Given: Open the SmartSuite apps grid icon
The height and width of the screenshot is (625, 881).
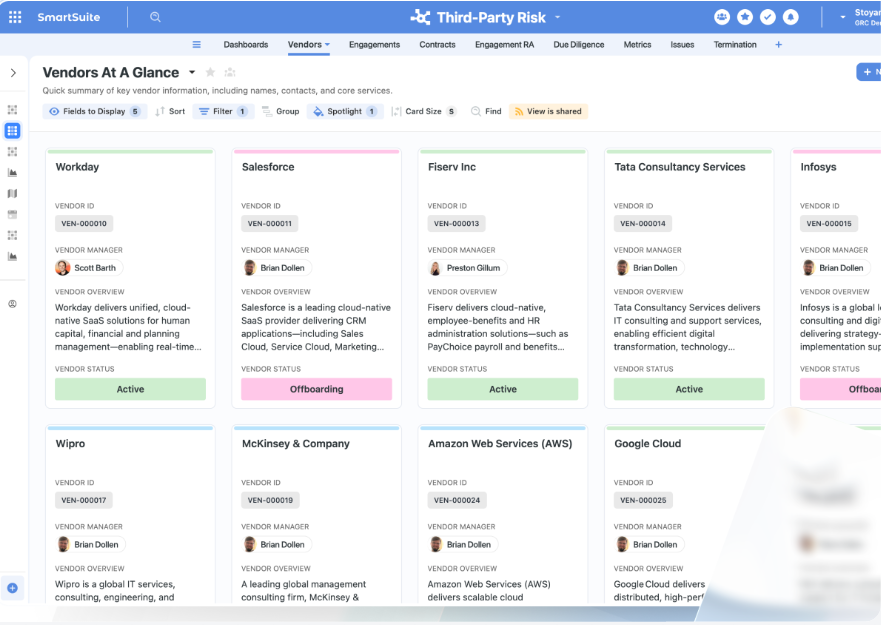Looking at the screenshot, I should click(x=15, y=17).
